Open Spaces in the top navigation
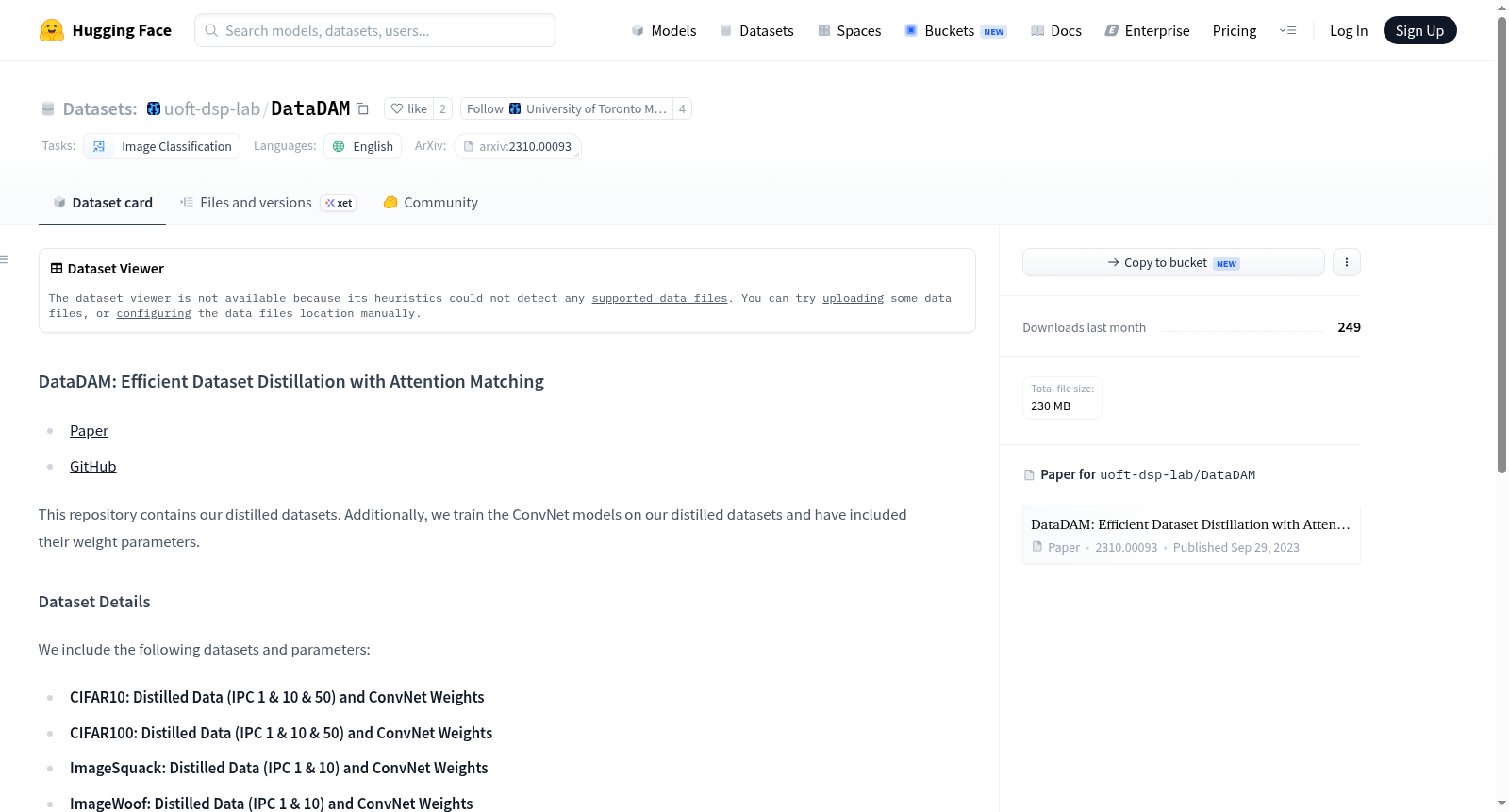This screenshot has height=812, width=1509. coord(849,30)
